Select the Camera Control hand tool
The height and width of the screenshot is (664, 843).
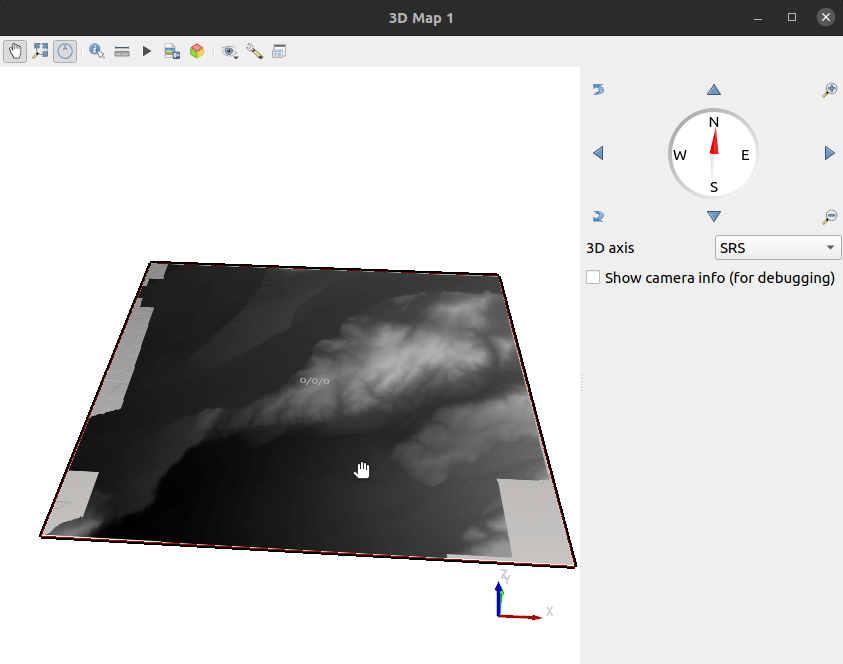15,51
